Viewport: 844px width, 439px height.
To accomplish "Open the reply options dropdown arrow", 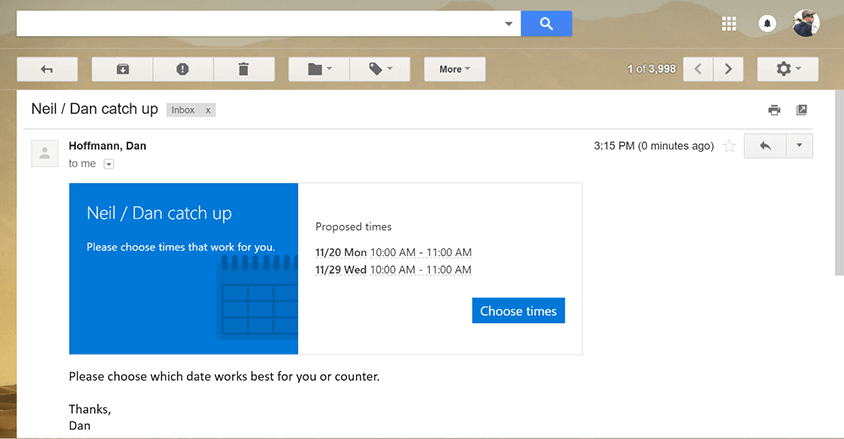I will point(799,146).
